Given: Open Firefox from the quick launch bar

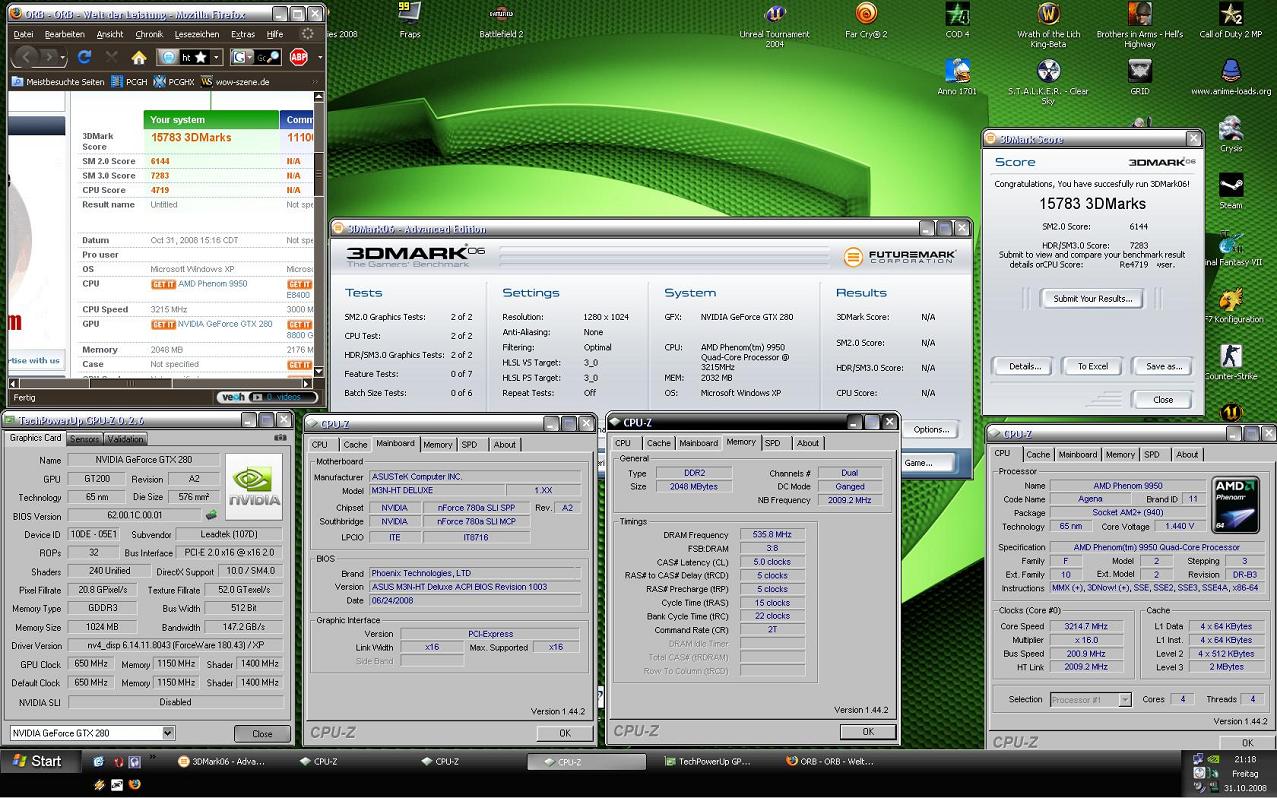Looking at the screenshot, I should coord(134,785).
